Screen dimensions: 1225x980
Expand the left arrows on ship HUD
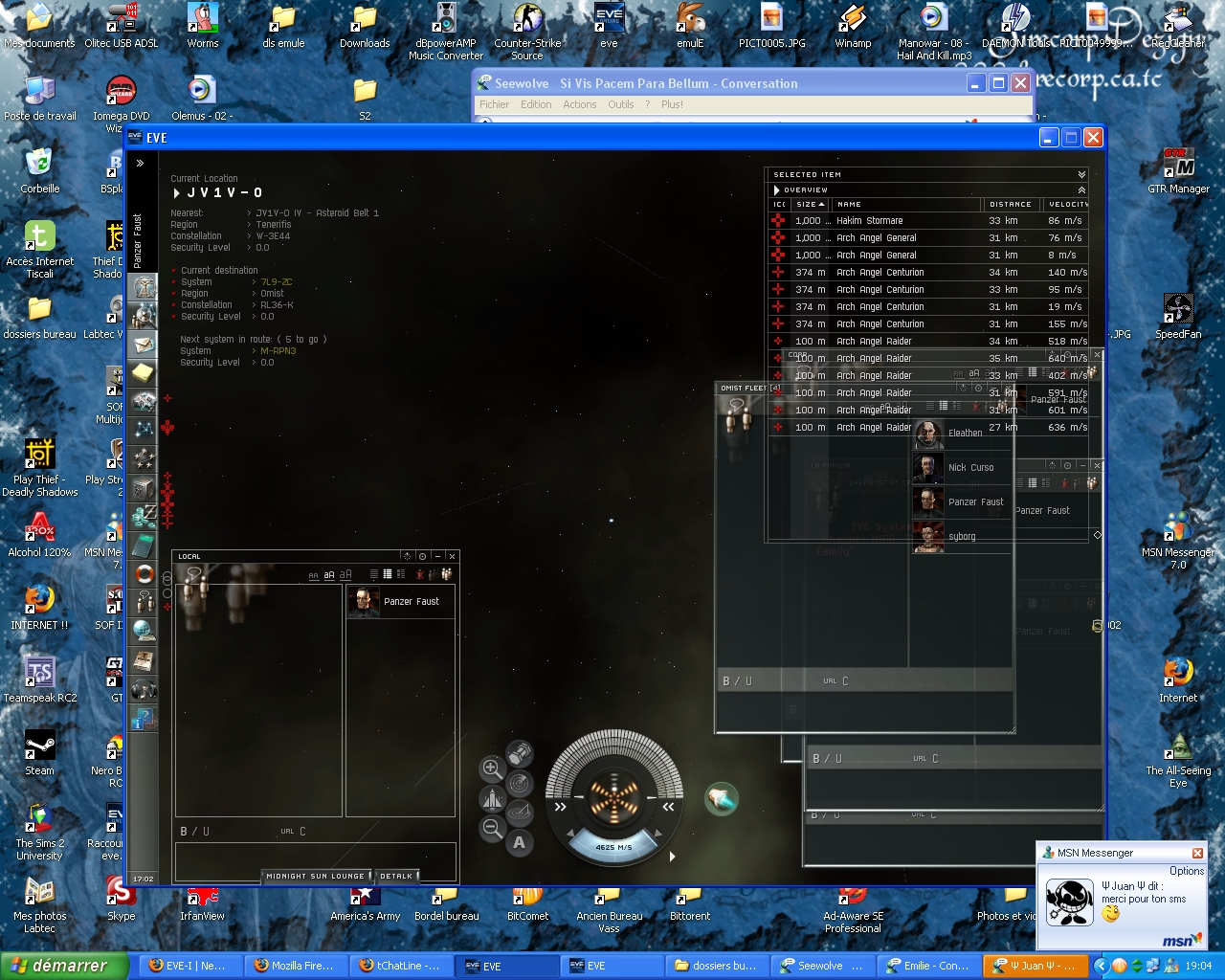[x=561, y=807]
